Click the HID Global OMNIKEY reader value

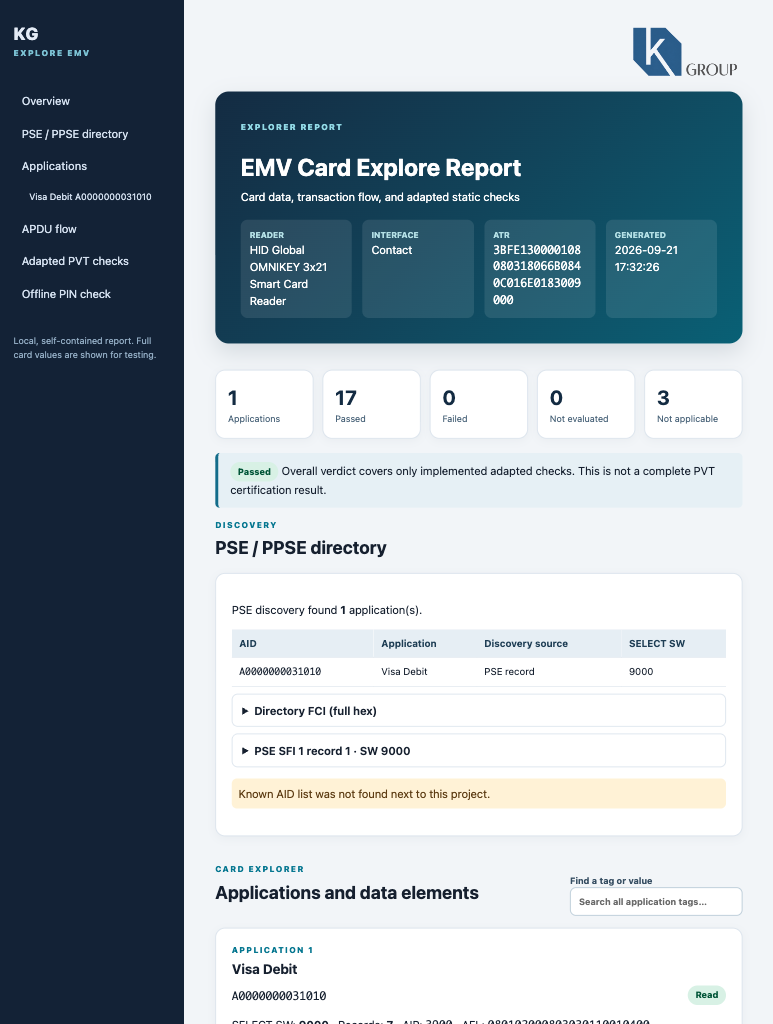[x=288, y=276]
